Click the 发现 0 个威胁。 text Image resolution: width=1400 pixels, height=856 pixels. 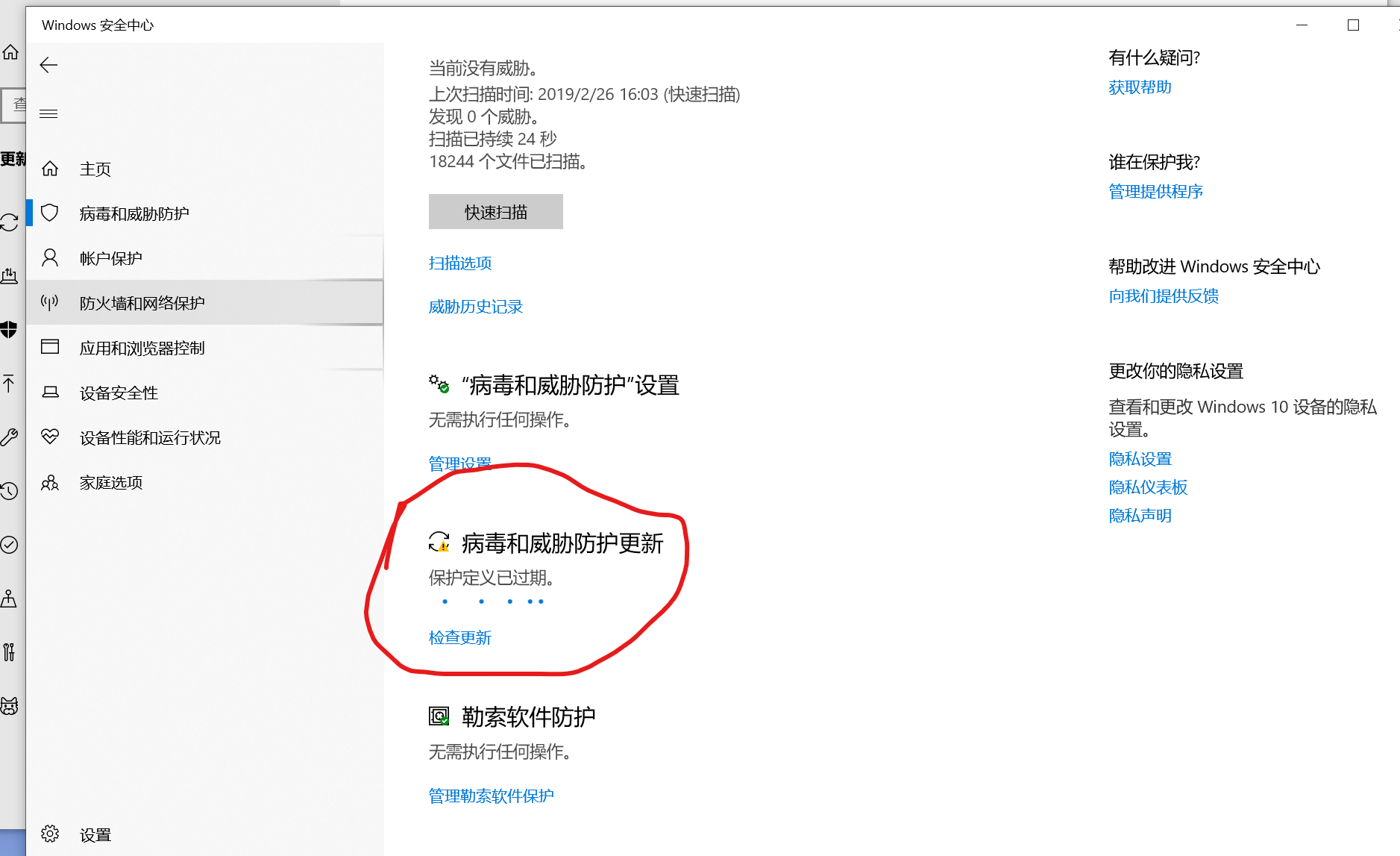click(x=485, y=116)
